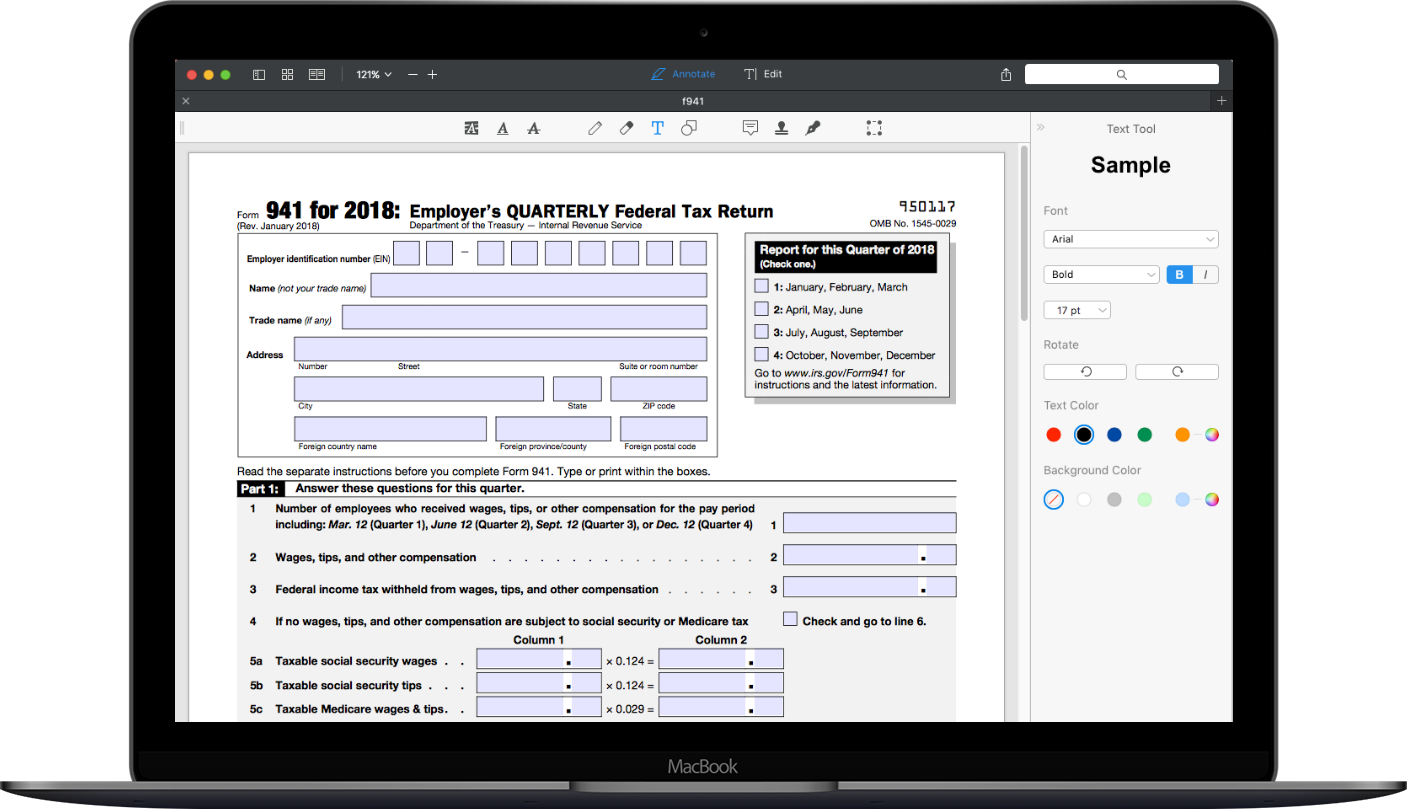
Task: Open the stamp tool
Action: click(x=781, y=128)
